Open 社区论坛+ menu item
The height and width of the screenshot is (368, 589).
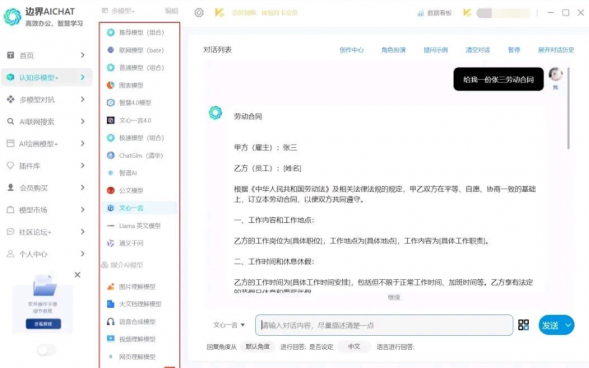[x=47, y=232]
